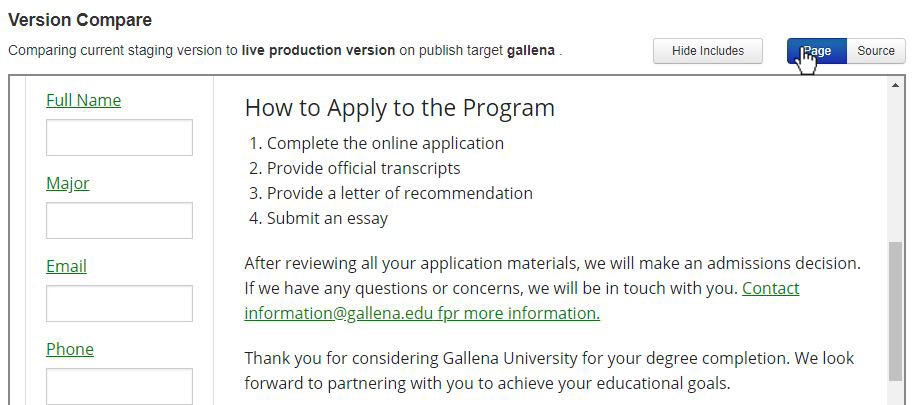924x405 pixels.
Task: Open the Contact information@gallena.edu link
Action: [522, 301]
